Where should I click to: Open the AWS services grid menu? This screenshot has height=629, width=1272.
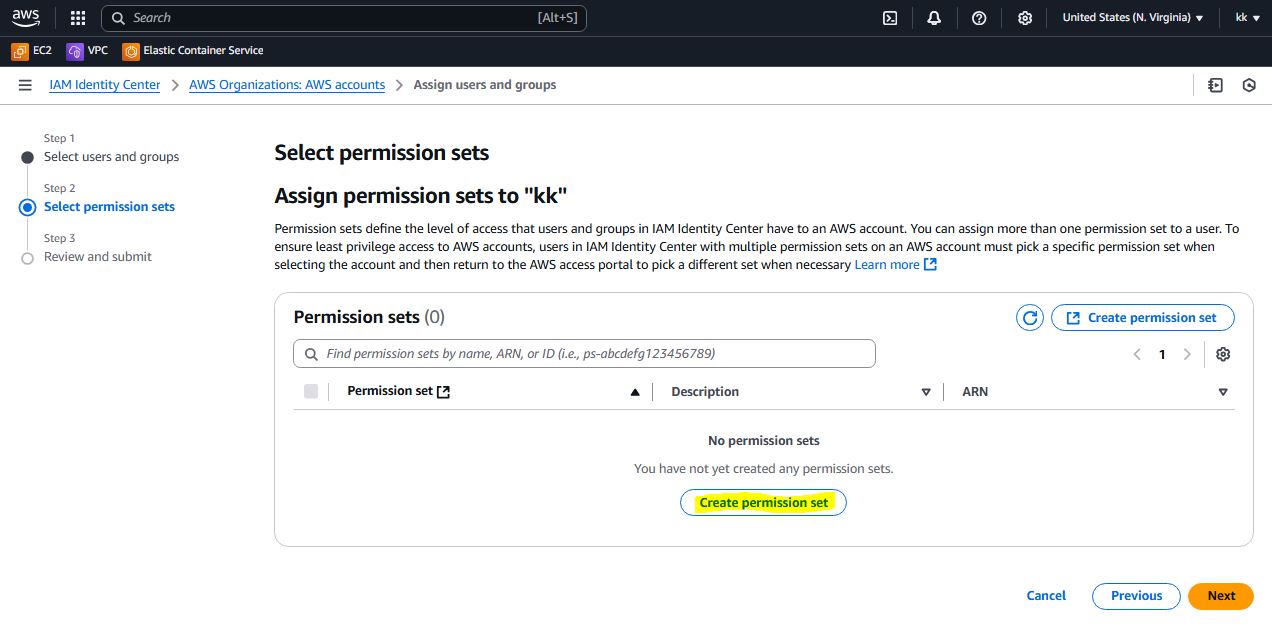tap(78, 18)
